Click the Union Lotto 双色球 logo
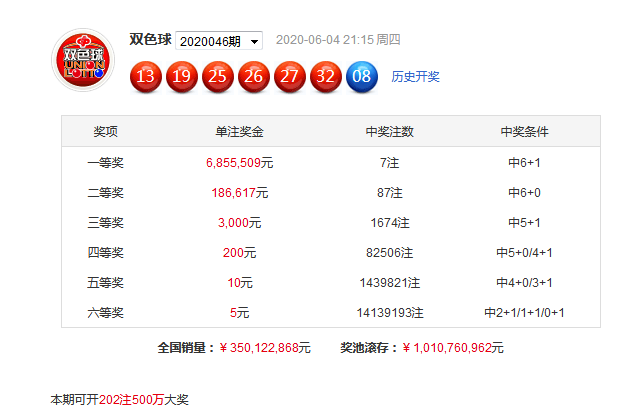The width and height of the screenshot is (637, 417). pos(83,60)
